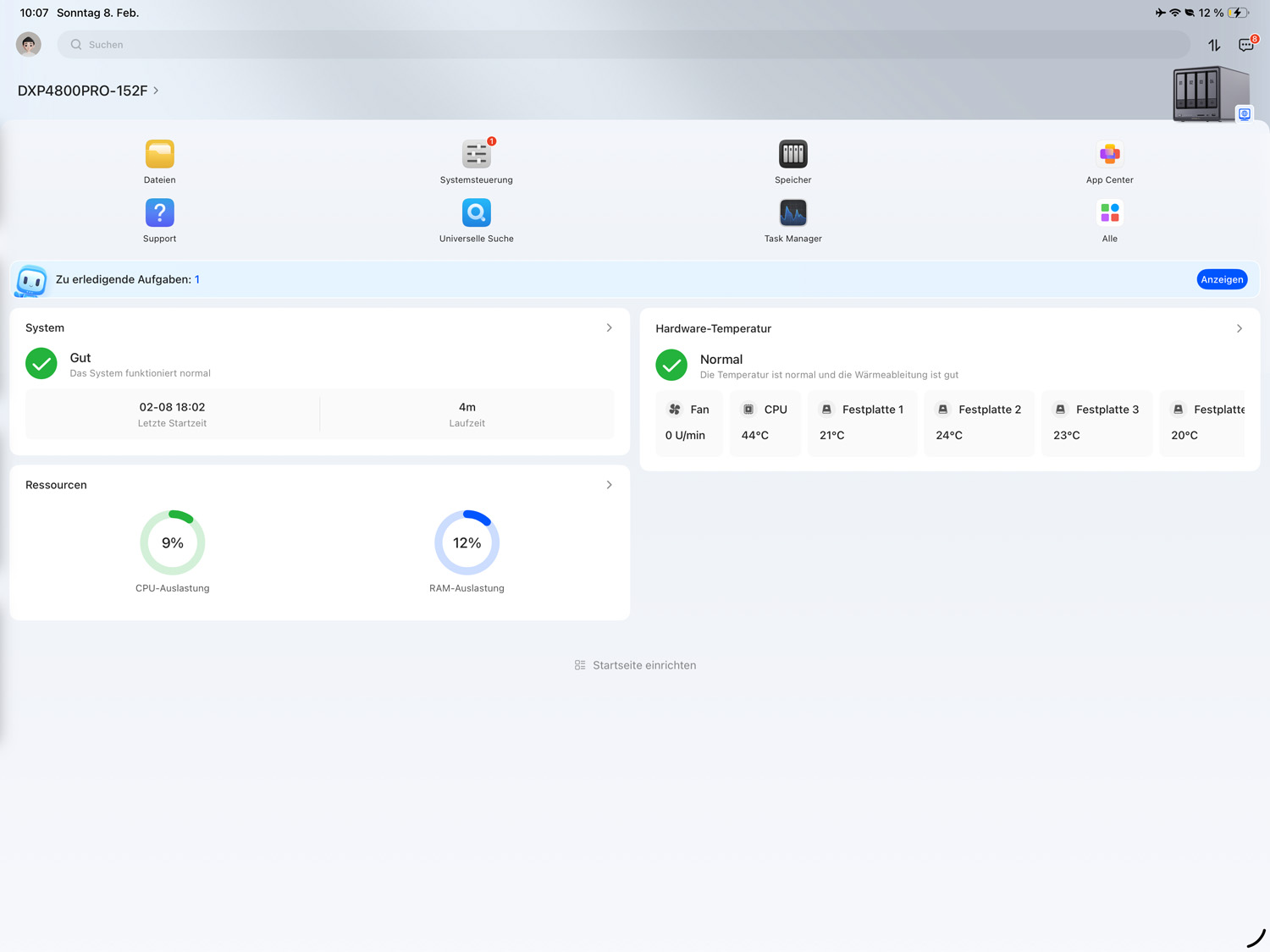Open the notifications message icon
This screenshot has width=1270, height=952.
click(x=1245, y=45)
